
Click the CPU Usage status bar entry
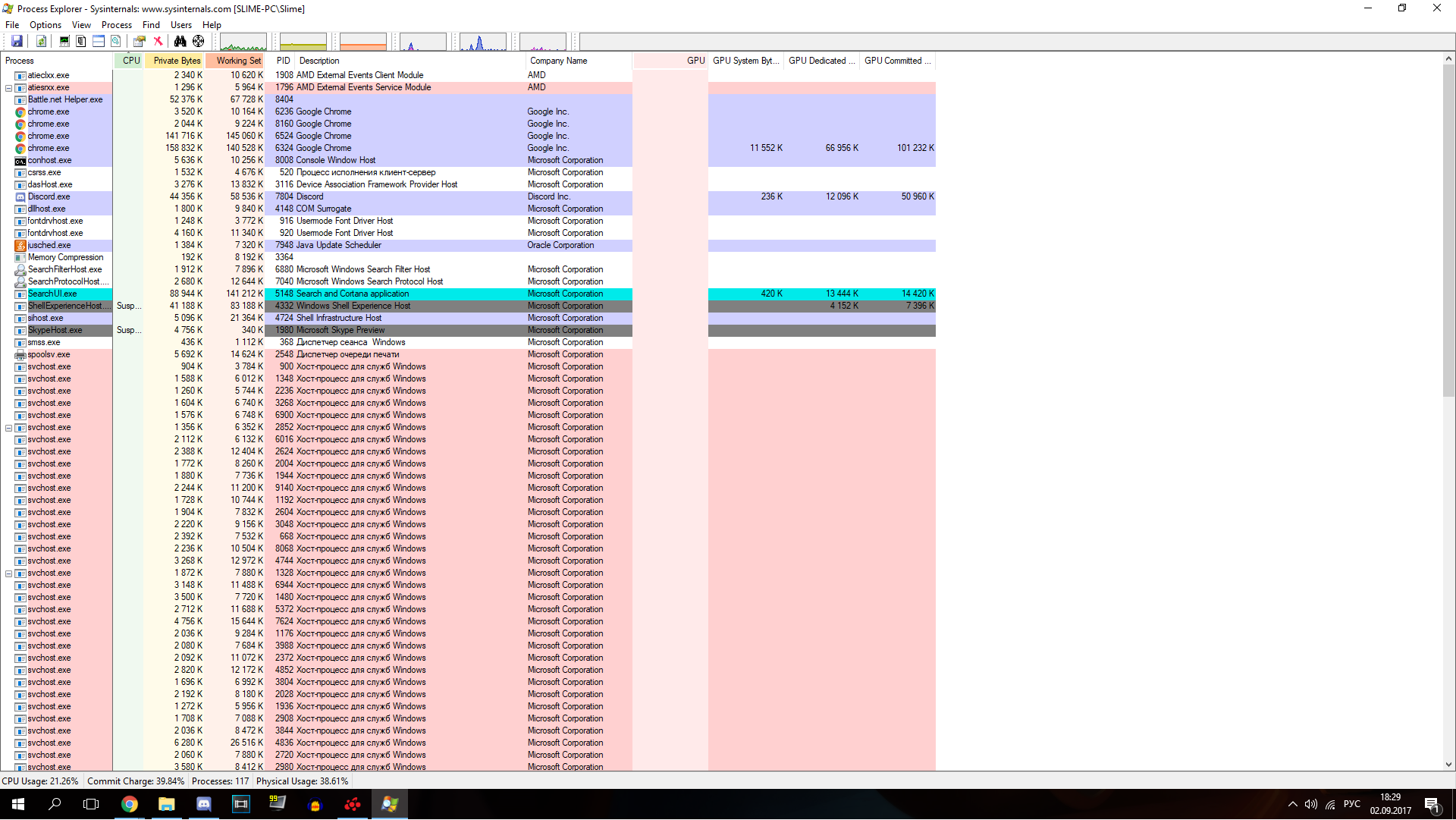[40, 781]
